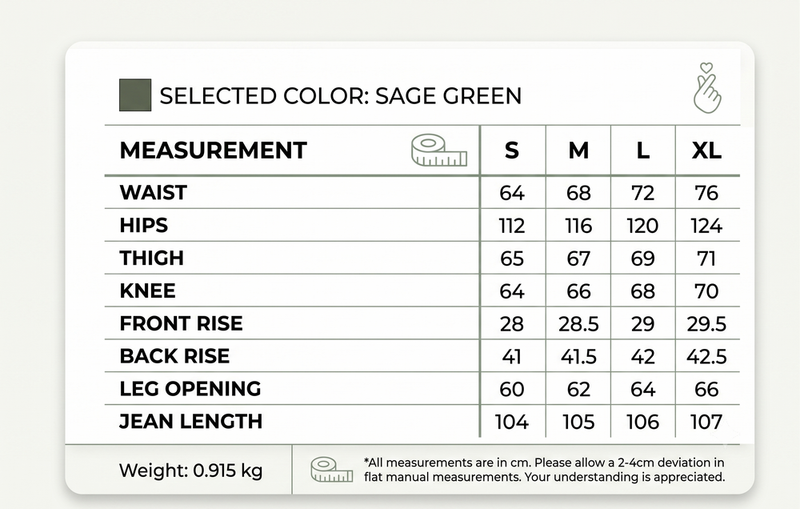Click the tape measure icon beside MEASUREMENT

click(439, 150)
